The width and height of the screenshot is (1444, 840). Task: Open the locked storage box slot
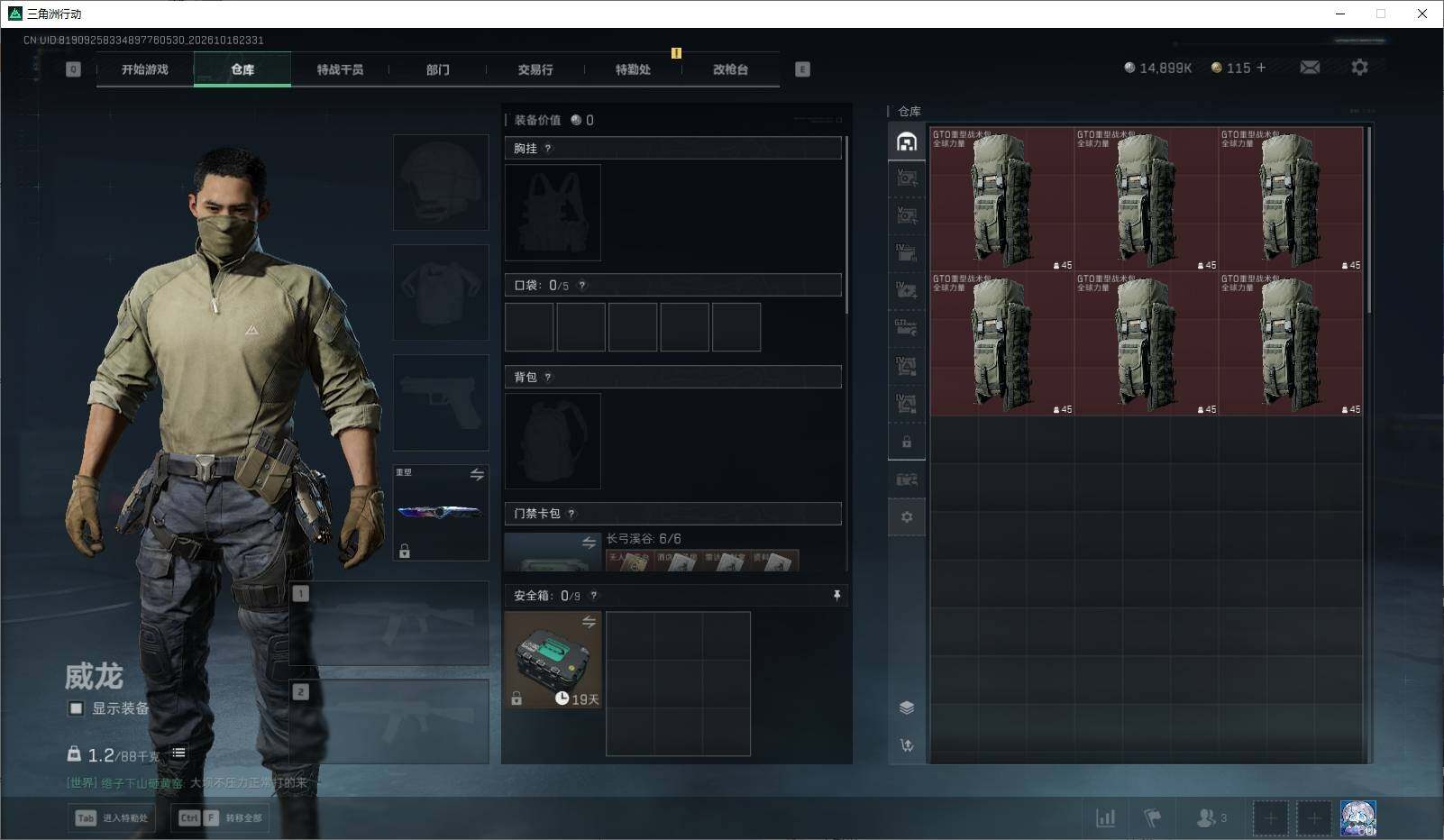[907, 443]
